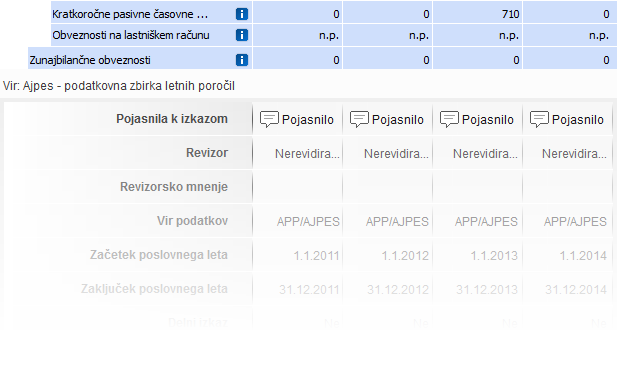Open info icon for Obveznosti na lastniškem računu
The image size is (617, 378).
point(242,35)
